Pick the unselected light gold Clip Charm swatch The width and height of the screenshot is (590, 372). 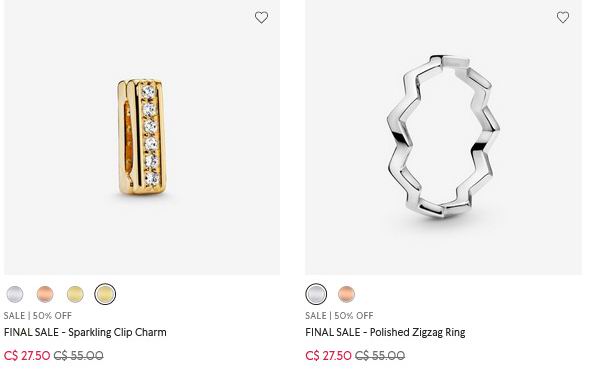pos(75,294)
